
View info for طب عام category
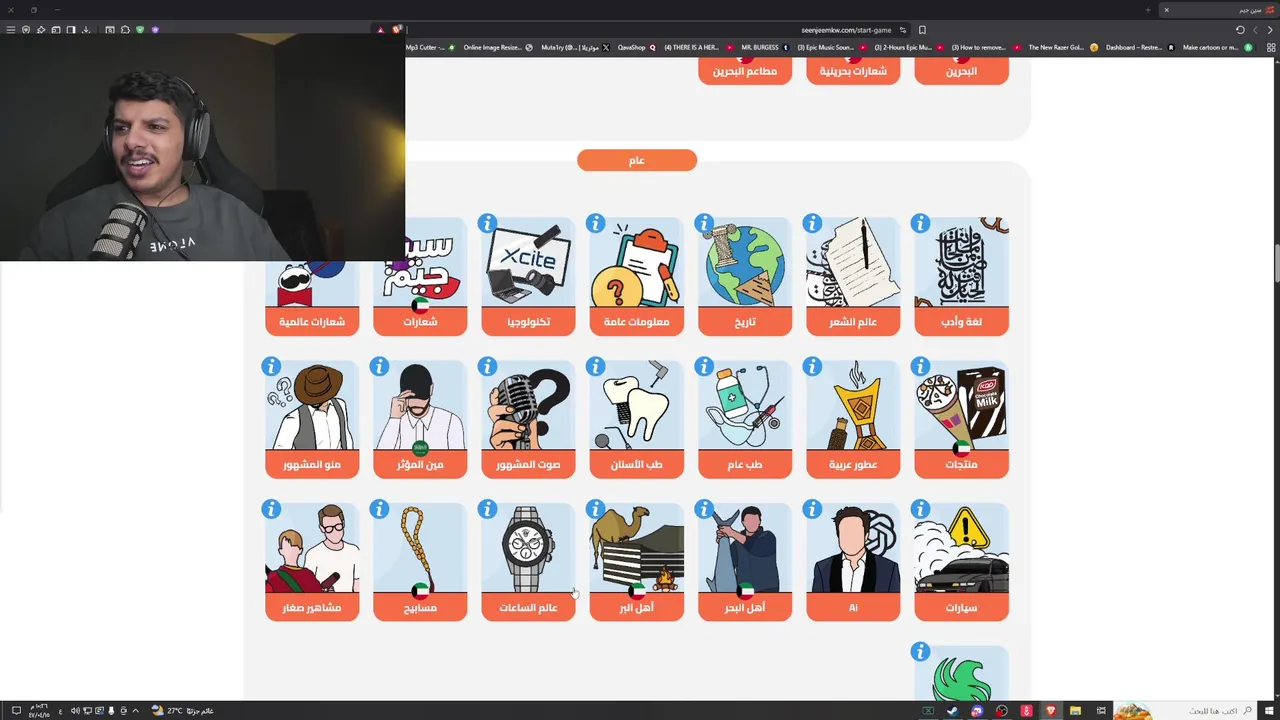click(x=704, y=367)
